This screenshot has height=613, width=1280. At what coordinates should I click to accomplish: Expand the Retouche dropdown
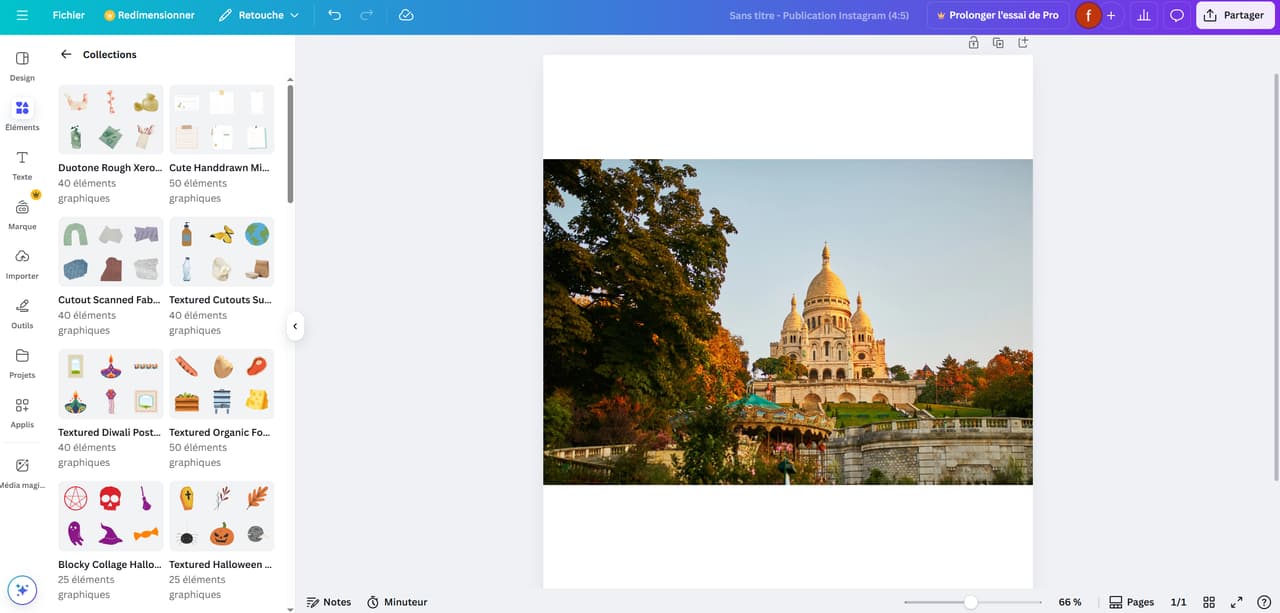coord(259,15)
